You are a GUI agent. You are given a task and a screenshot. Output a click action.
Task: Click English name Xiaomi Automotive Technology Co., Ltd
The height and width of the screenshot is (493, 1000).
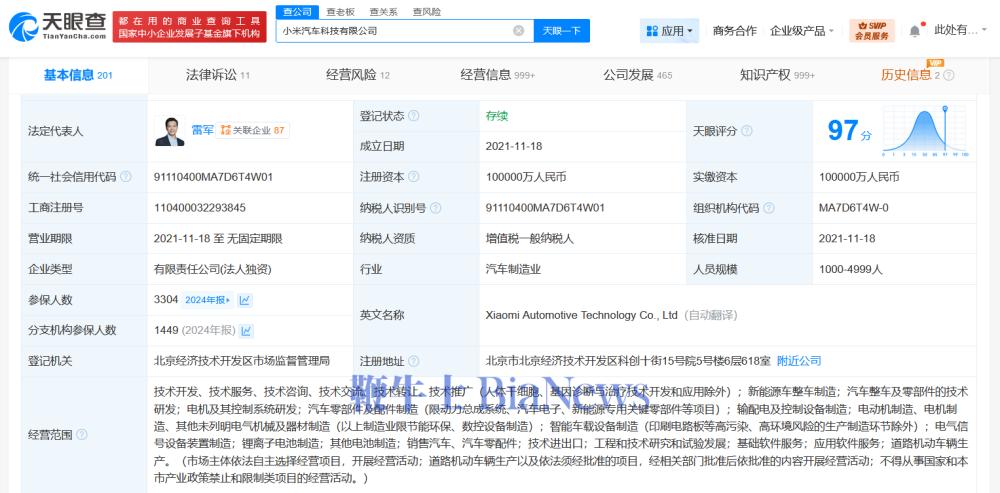coord(582,315)
